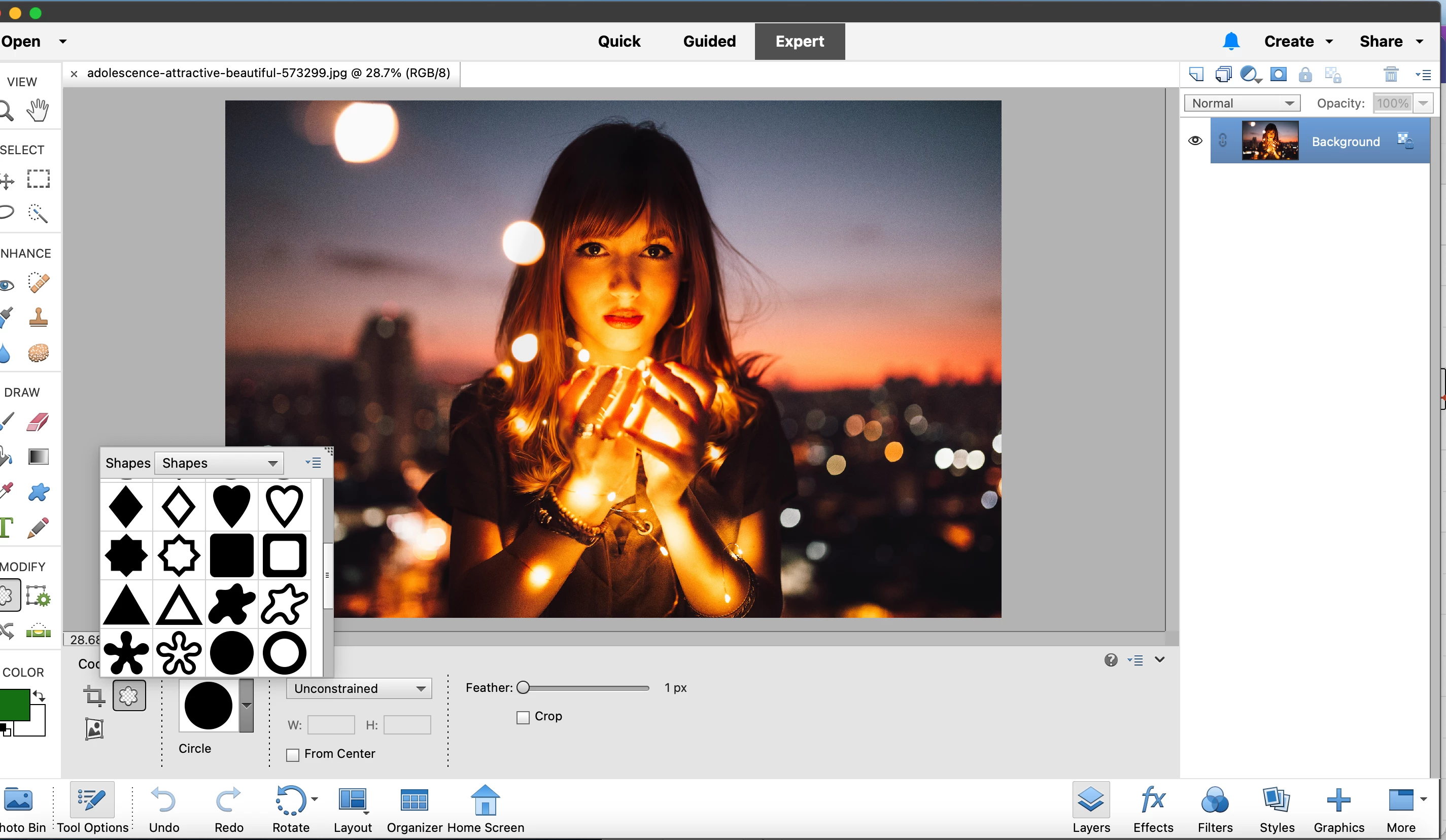Select the Clone Stamp tool
Viewport: 1446px width, 840px height.
click(39, 318)
